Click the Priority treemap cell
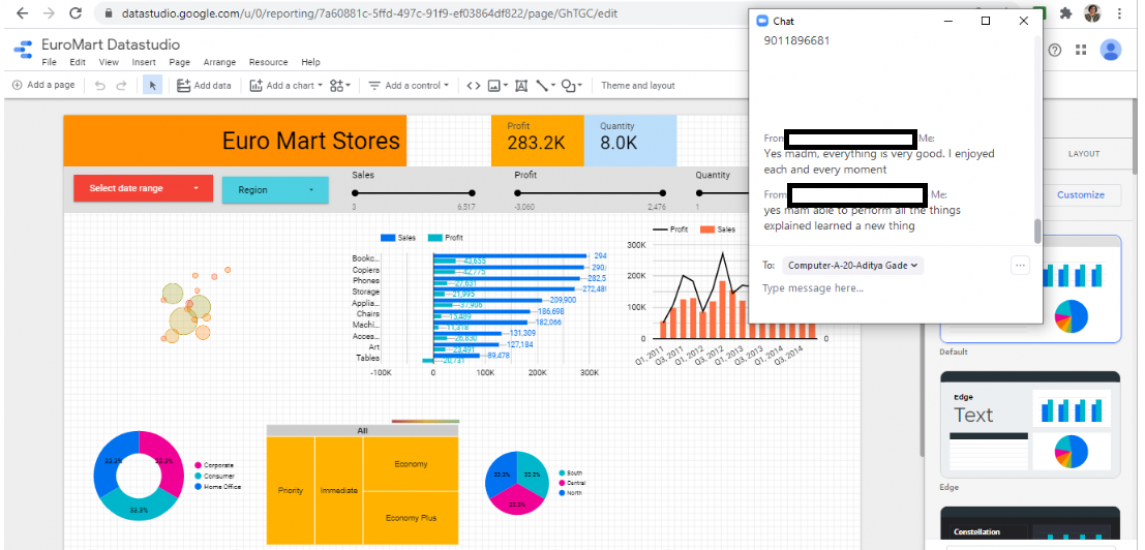Image resolution: width=1145 pixels, height=550 pixels. click(291, 490)
